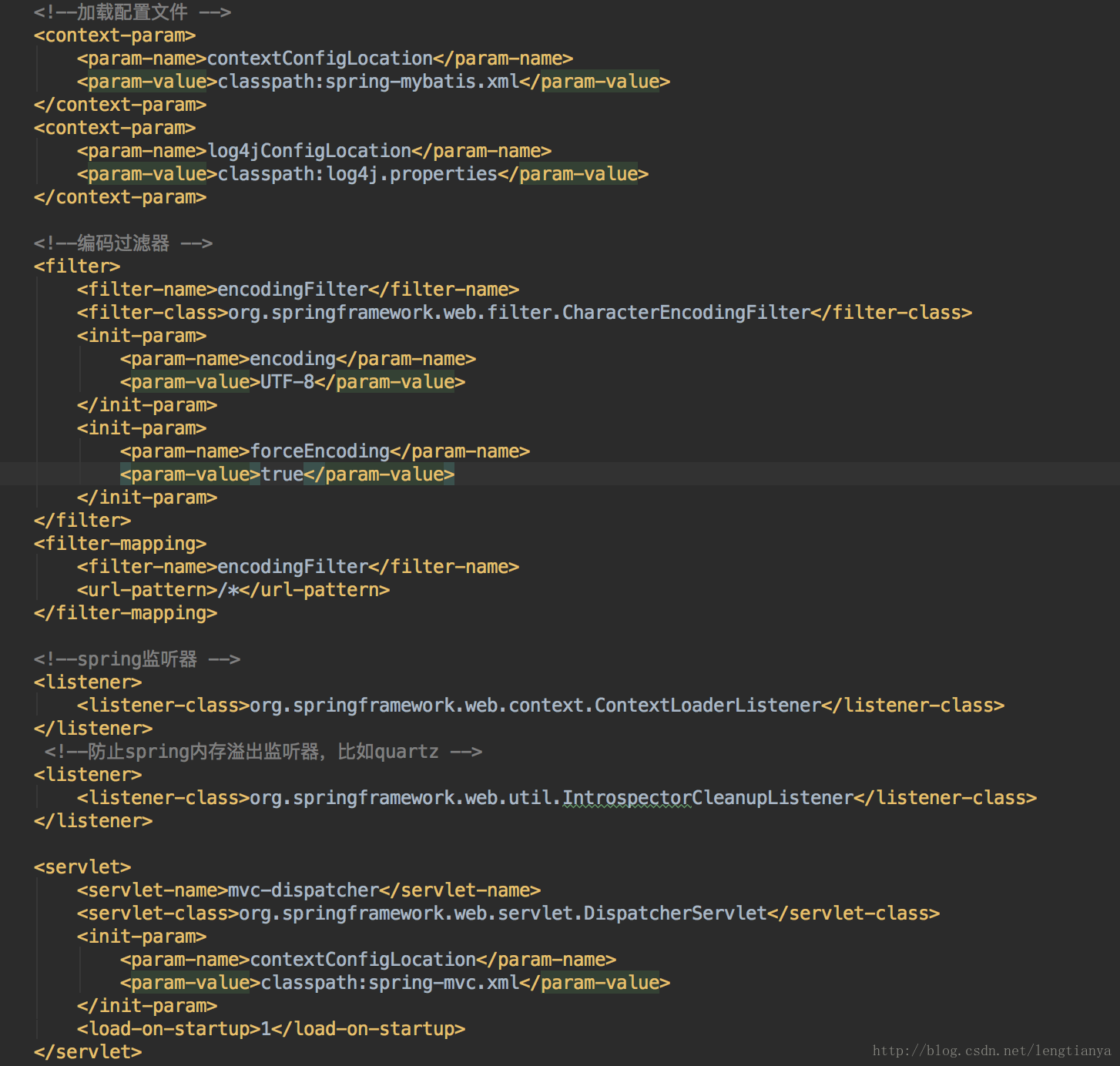Screen dimensions: 1120x1066
Task: Click the 'forceEncoding' param name
Action: pyautogui.click(x=320, y=451)
